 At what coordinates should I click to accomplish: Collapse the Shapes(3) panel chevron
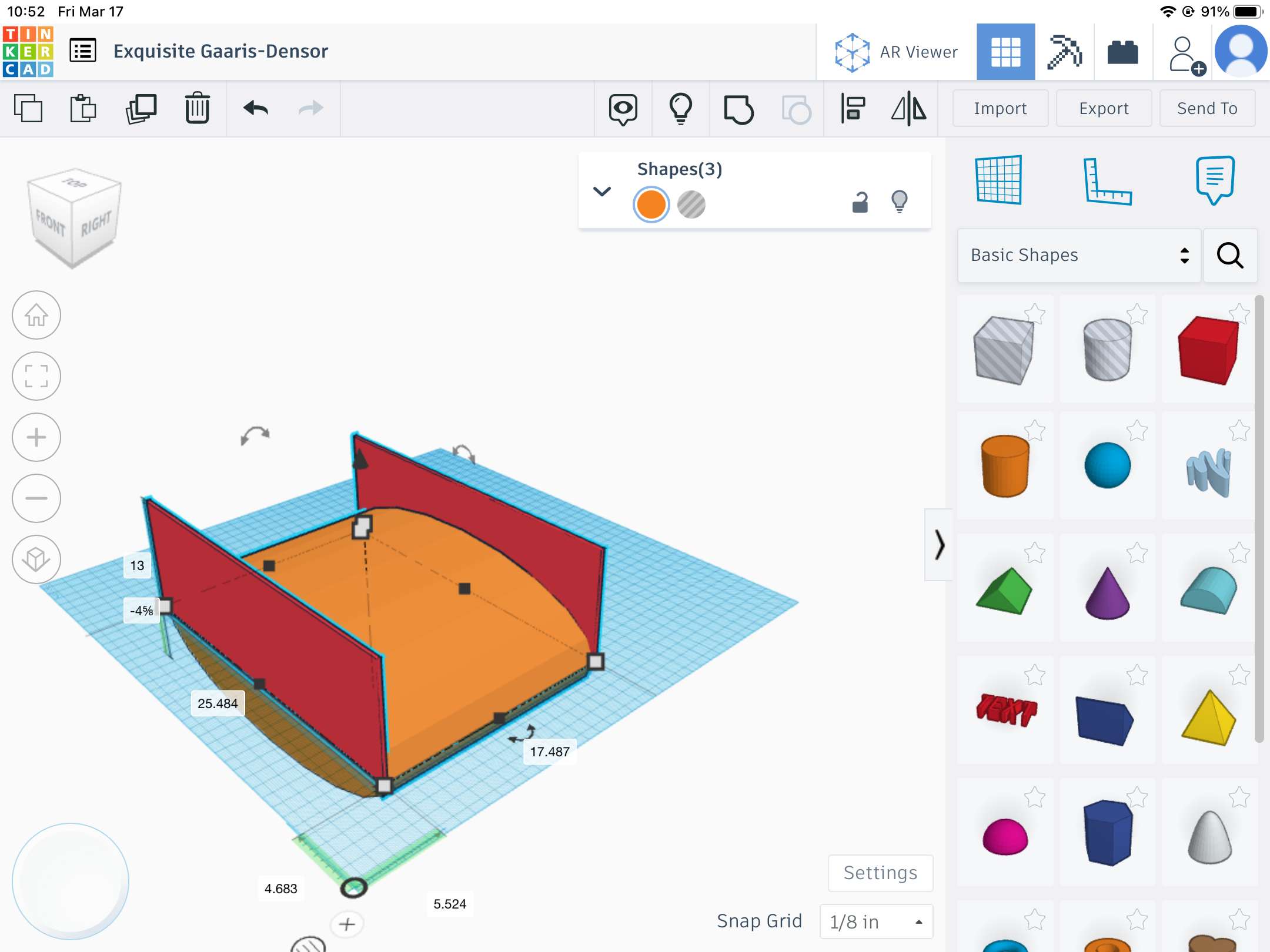tap(602, 192)
